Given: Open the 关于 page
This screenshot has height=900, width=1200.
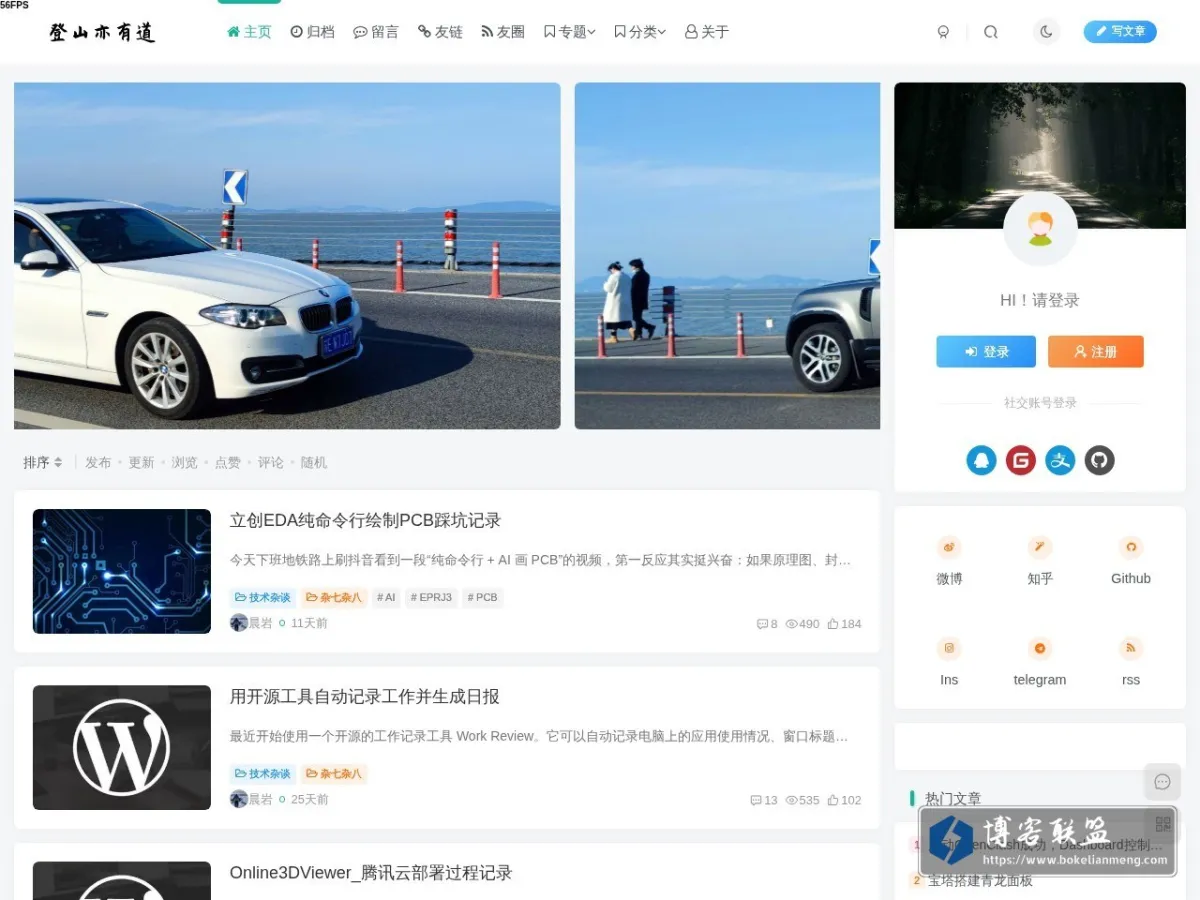Looking at the screenshot, I should [707, 32].
